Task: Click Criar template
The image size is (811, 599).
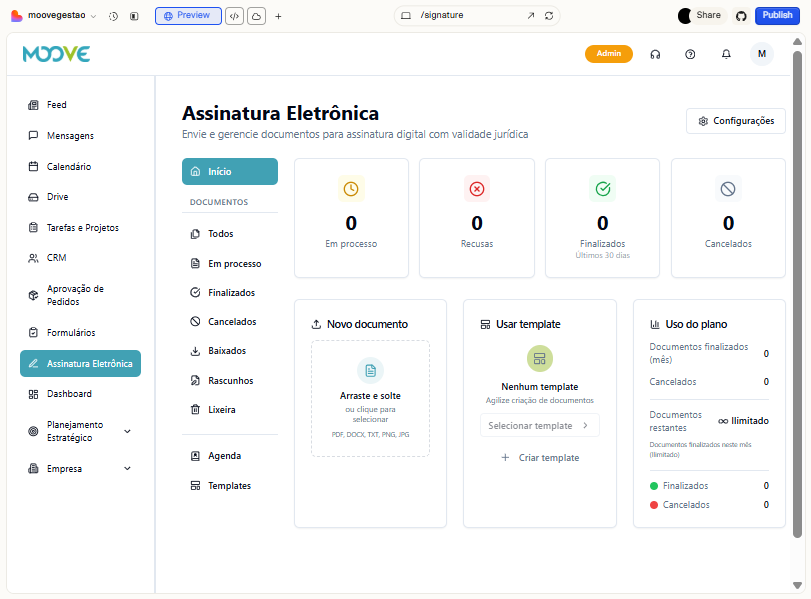Action: (x=539, y=458)
